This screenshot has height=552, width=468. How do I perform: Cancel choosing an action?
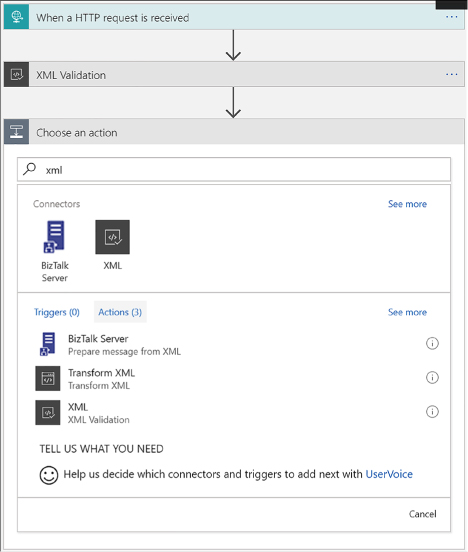(x=422, y=514)
